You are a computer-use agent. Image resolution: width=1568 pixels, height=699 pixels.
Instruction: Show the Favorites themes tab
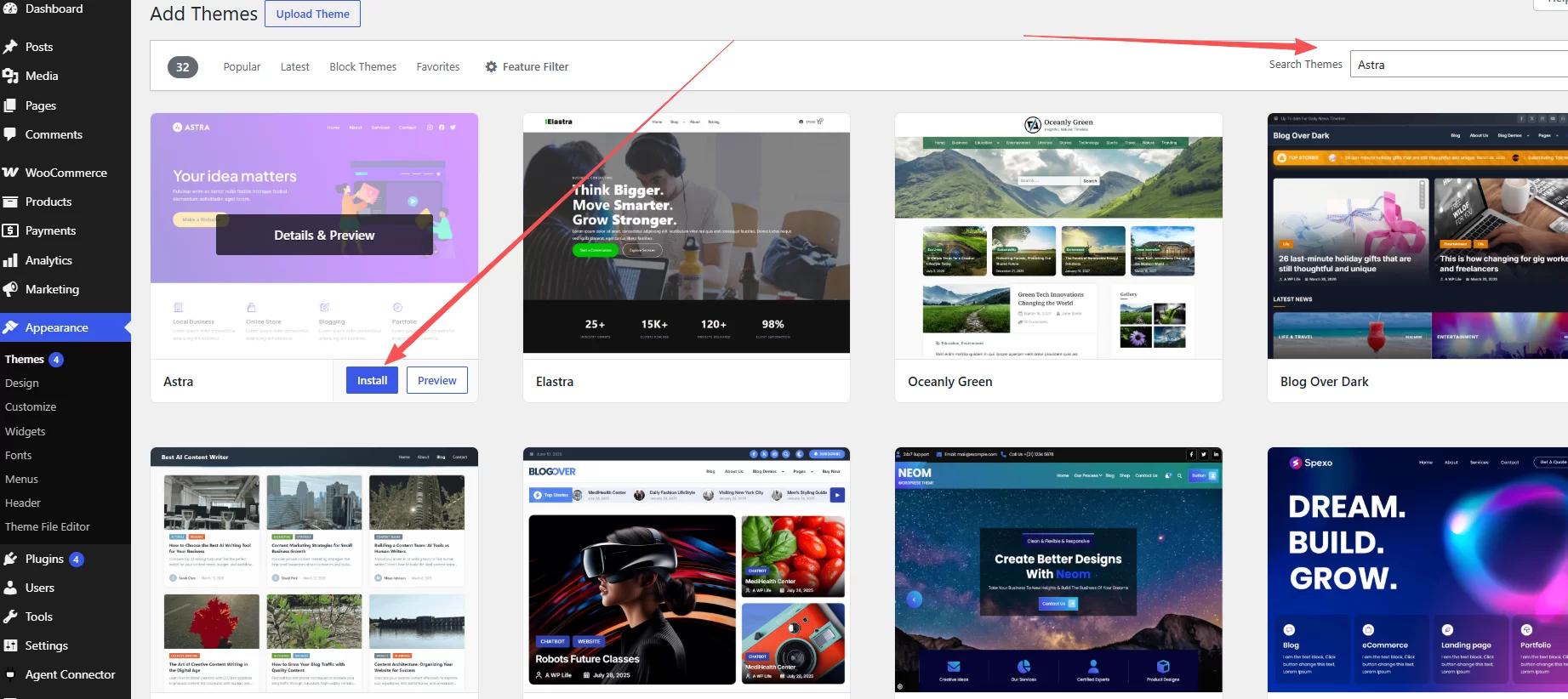click(438, 66)
